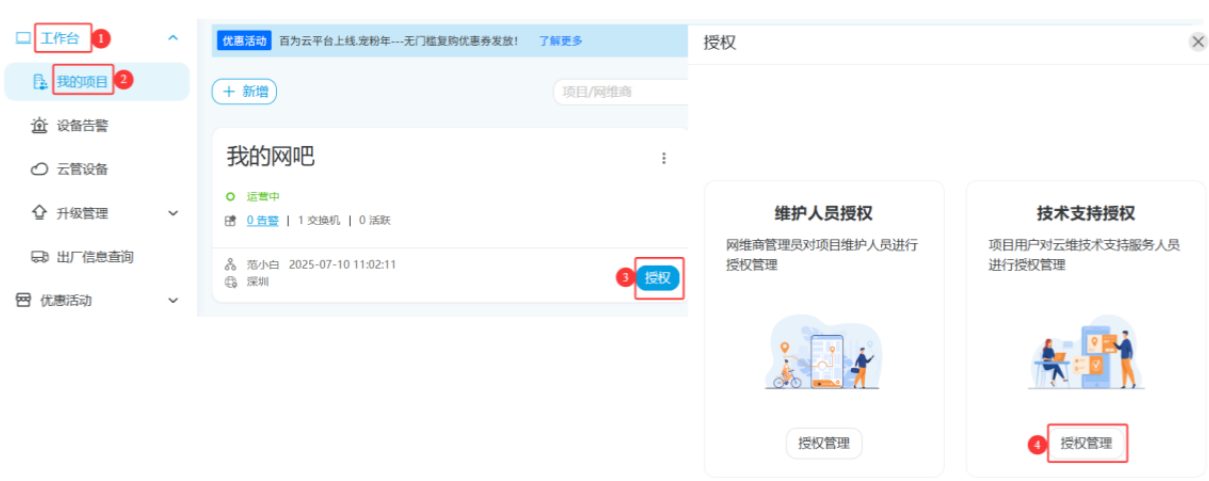The image size is (1209, 481).
Task: Open the 了解更多 link in banner
Action: (x=560, y=41)
